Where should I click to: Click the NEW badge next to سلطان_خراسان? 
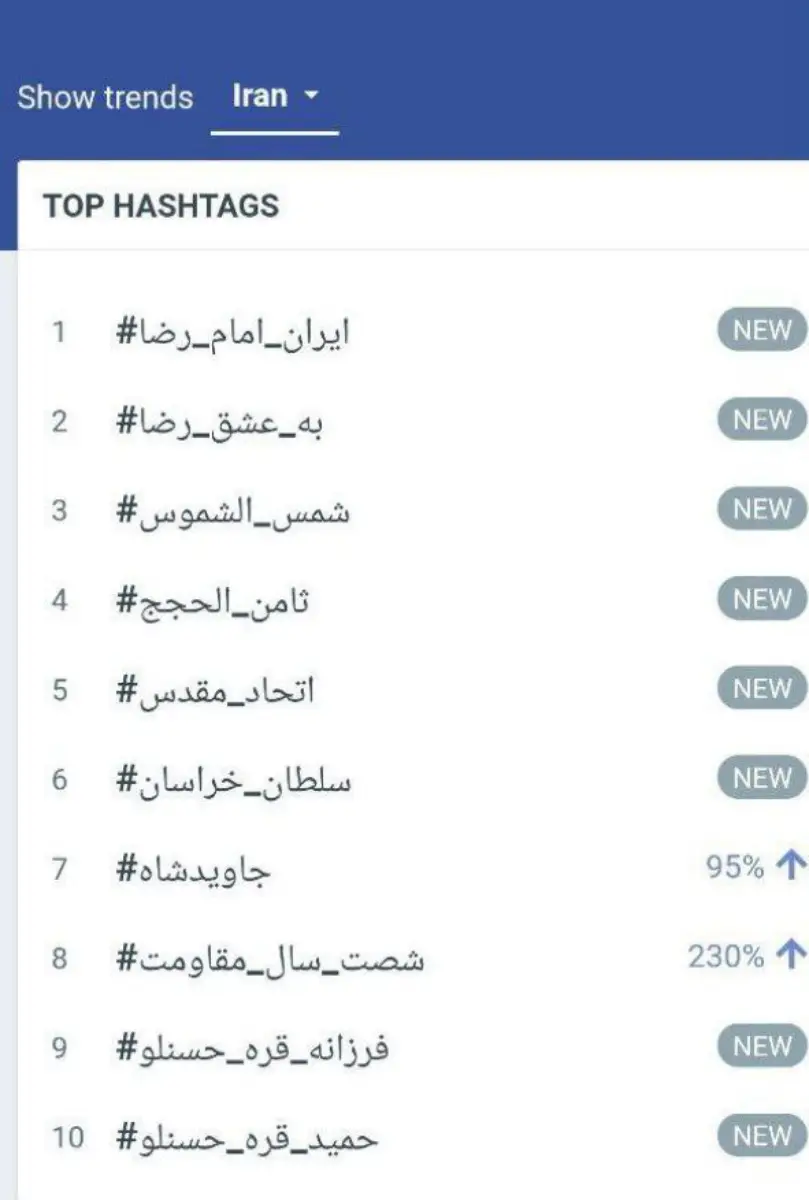(x=760, y=778)
